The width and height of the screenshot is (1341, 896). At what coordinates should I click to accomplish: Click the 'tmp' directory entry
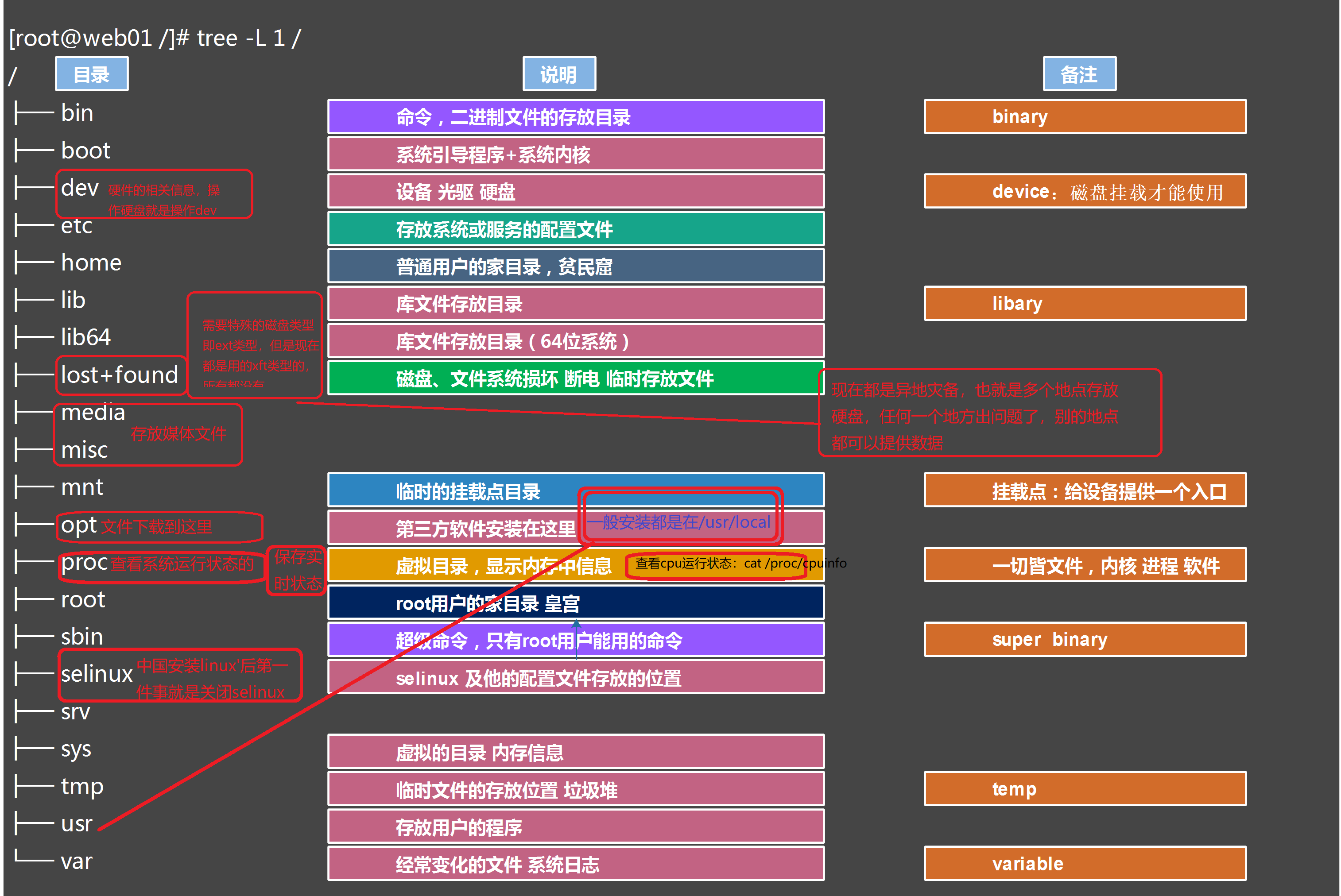(82, 787)
